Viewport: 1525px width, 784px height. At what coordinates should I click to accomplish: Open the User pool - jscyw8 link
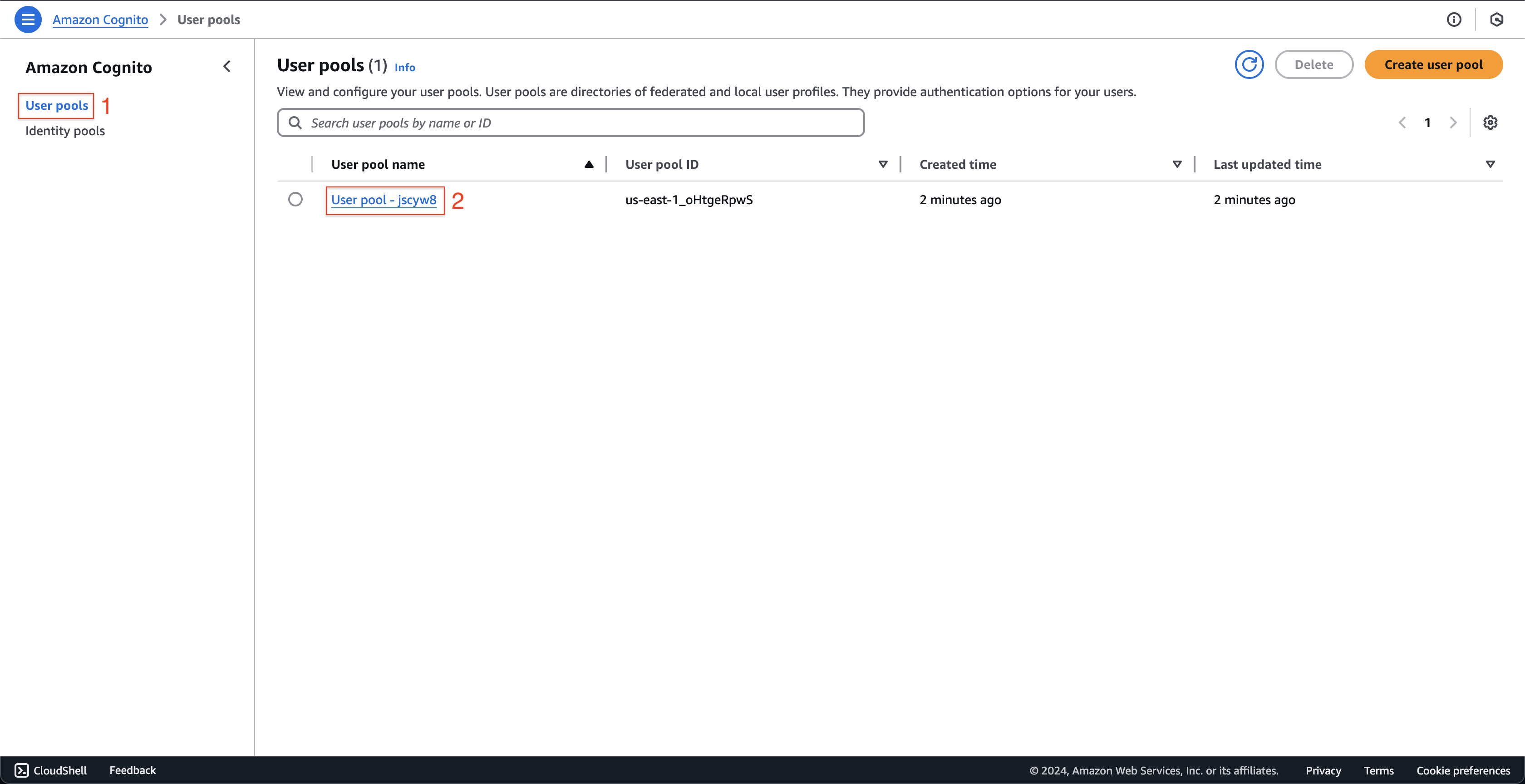[384, 200]
